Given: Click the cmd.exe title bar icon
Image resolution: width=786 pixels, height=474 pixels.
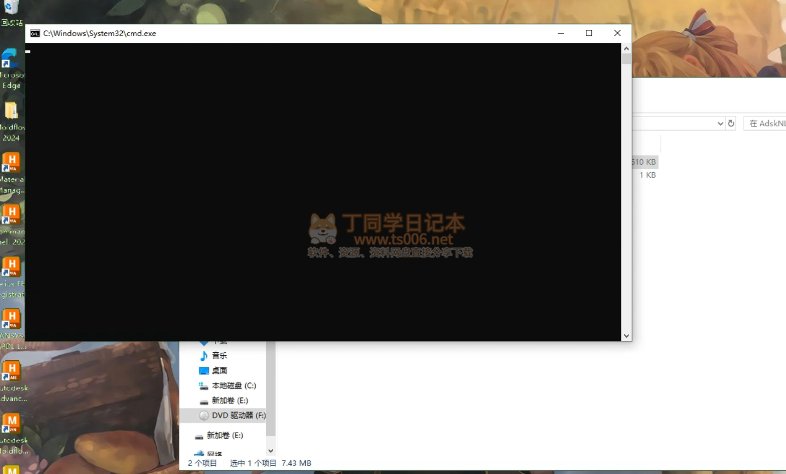Looking at the screenshot, I should pos(34,33).
